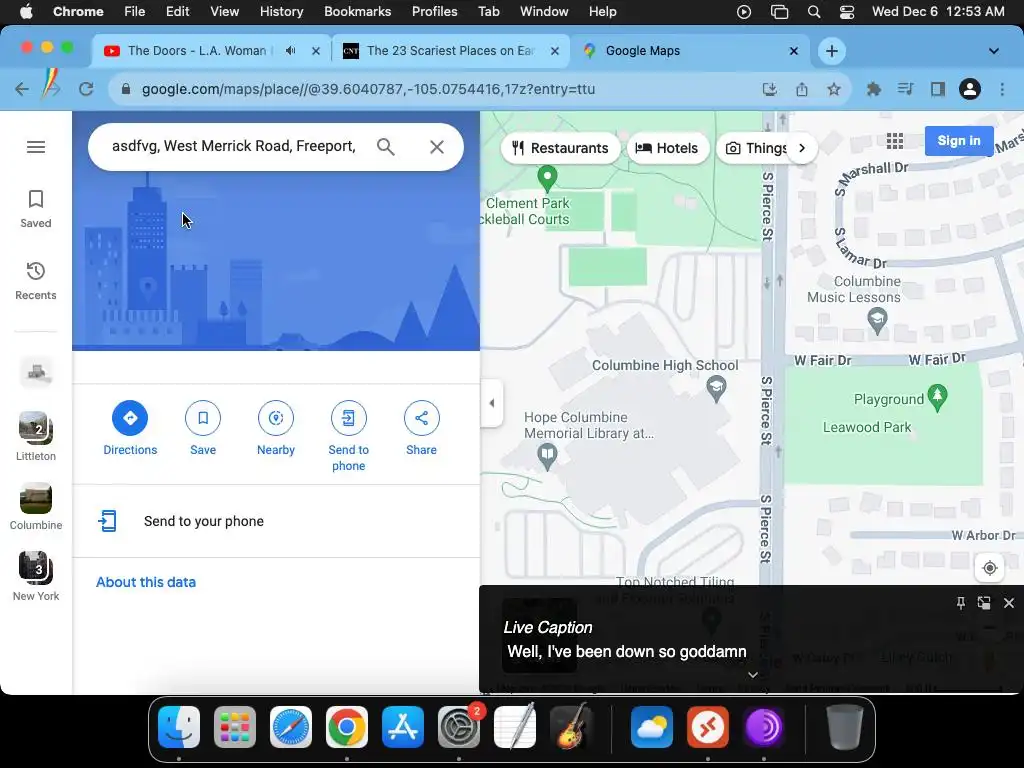Open the Google Maps hamburger menu
Image resolution: width=1024 pixels, height=768 pixels.
[x=36, y=147]
